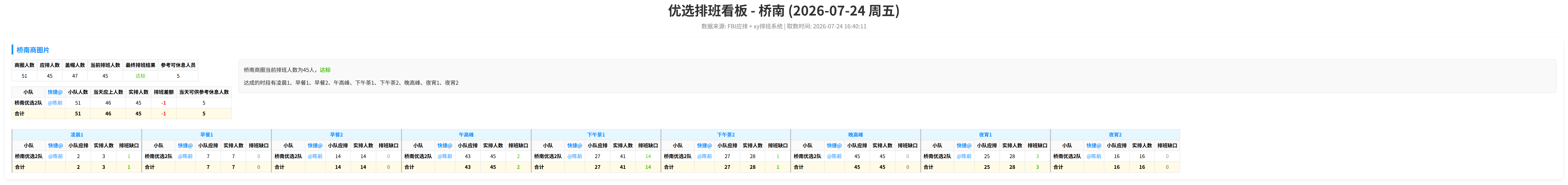Select the 凌晨1 time slot heading
Viewport: 1568px width, 185px height.
click(77, 134)
